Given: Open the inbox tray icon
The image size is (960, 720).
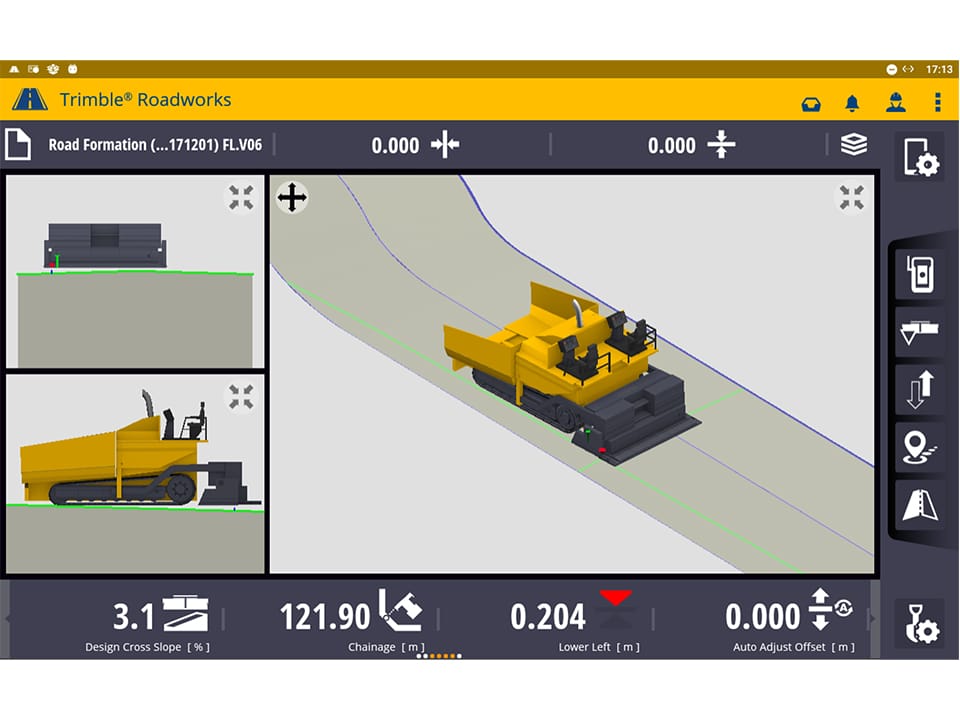Looking at the screenshot, I should tap(811, 104).
